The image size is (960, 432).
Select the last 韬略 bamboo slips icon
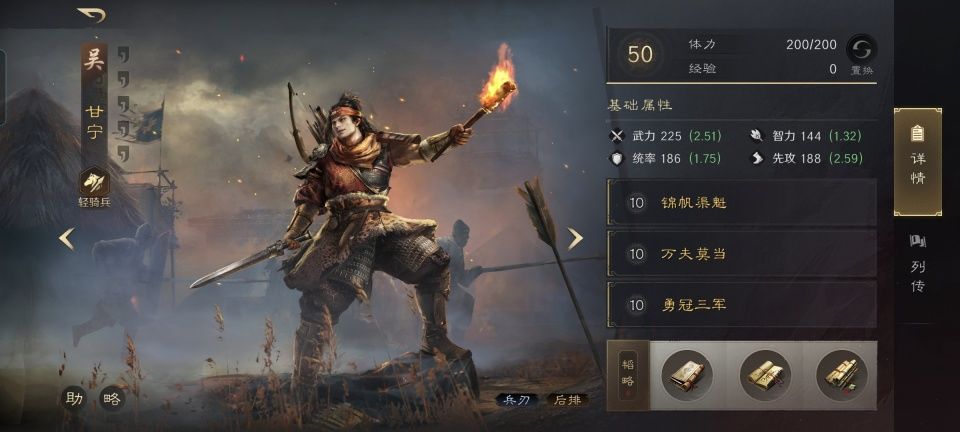[x=842, y=375]
